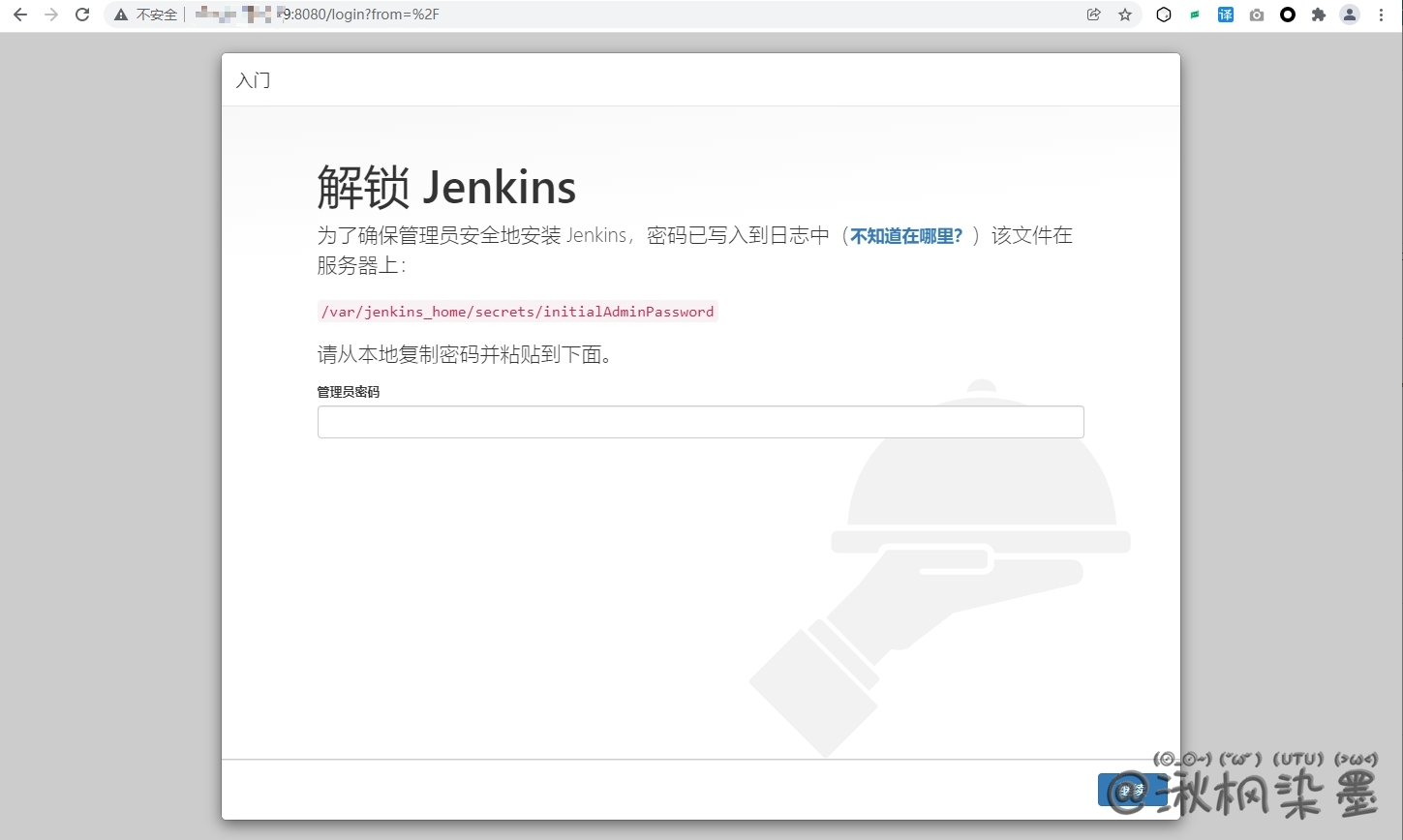The height and width of the screenshot is (840, 1403).
Task: Click the browser forward arrow
Action: tap(51, 15)
